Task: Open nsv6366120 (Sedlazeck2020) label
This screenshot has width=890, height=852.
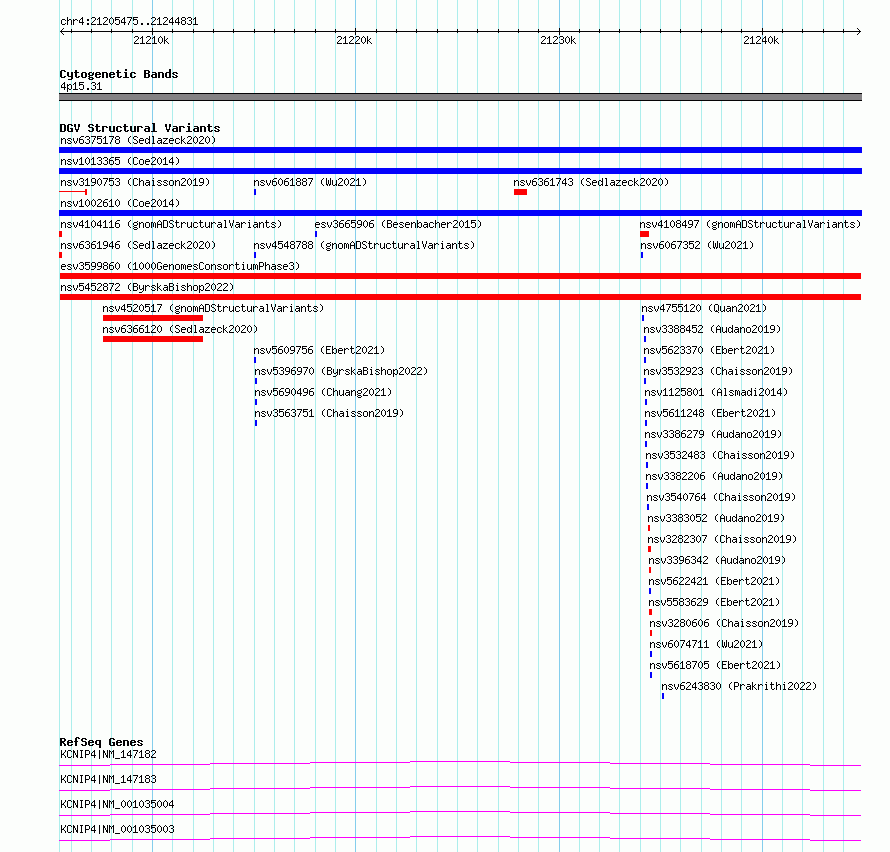Action: [180, 329]
